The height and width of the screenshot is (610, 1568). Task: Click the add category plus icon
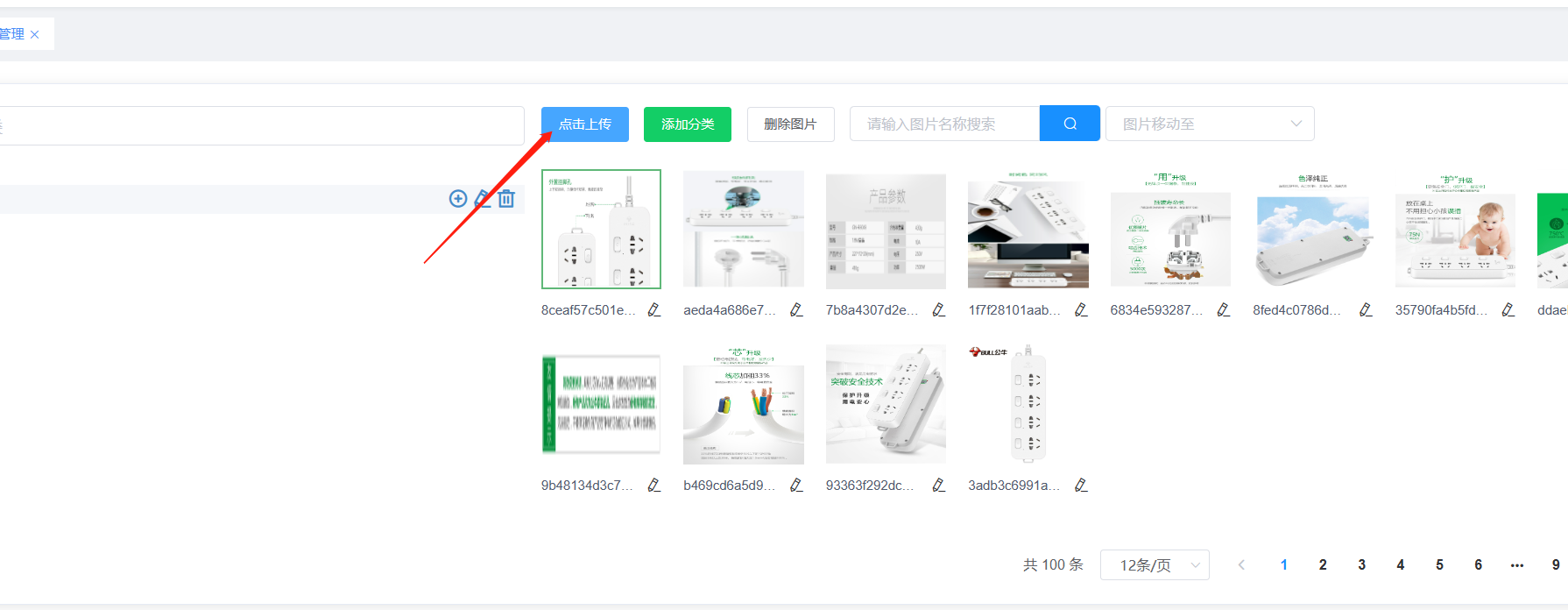click(457, 199)
